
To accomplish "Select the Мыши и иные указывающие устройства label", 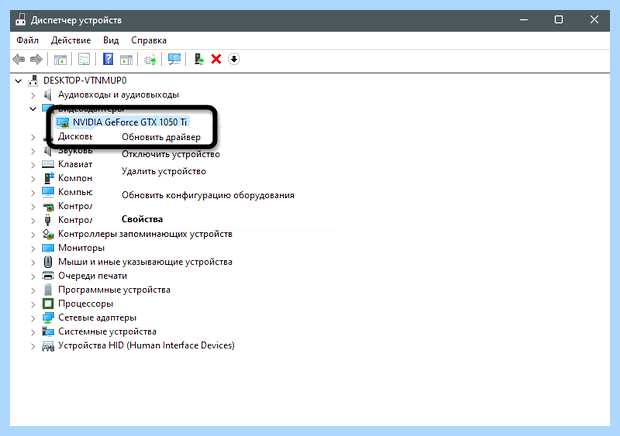I will (145, 262).
